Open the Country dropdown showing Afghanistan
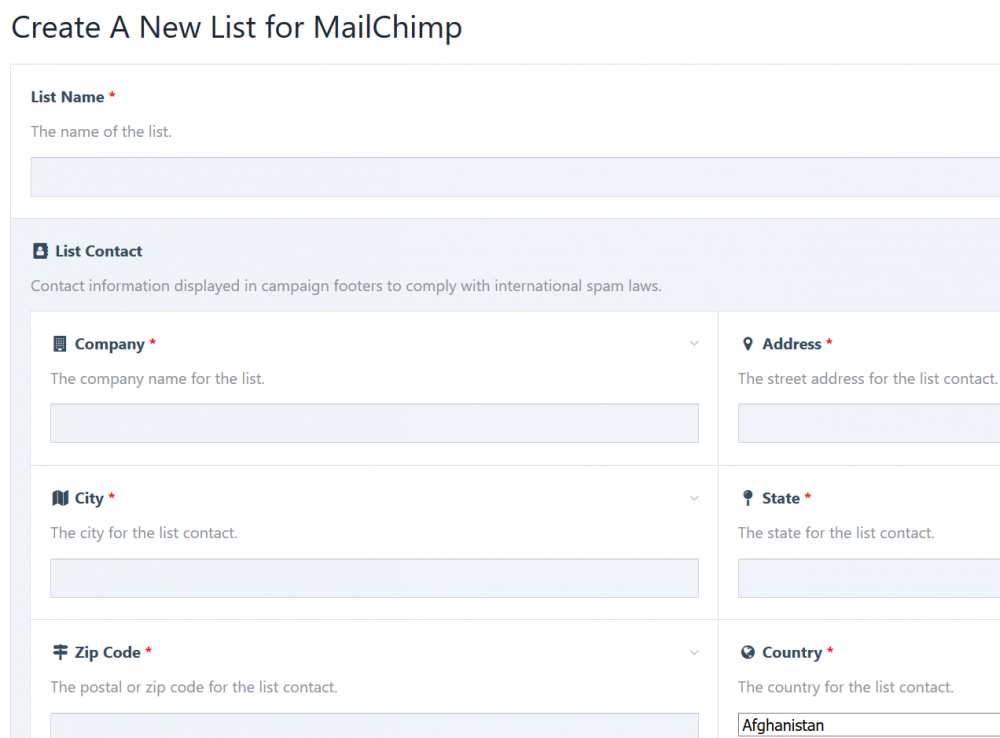 tap(868, 725)
